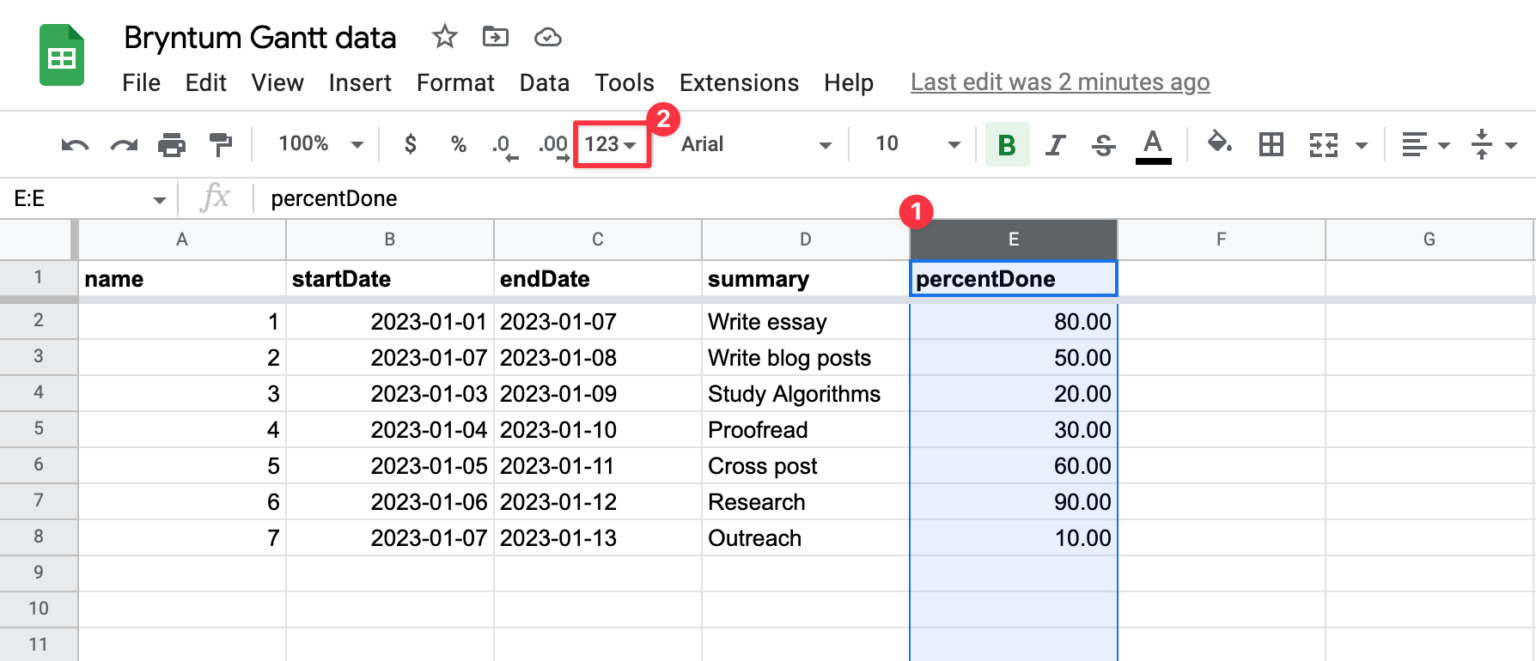The image size is (1536, 661).
Task: Activate the Paint format tool
Action: click(x=219, y=144)
